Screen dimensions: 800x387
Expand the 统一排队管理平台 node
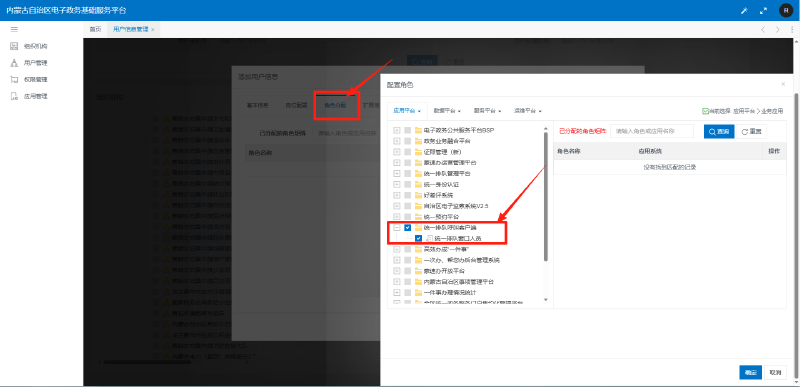click(397, 174)
